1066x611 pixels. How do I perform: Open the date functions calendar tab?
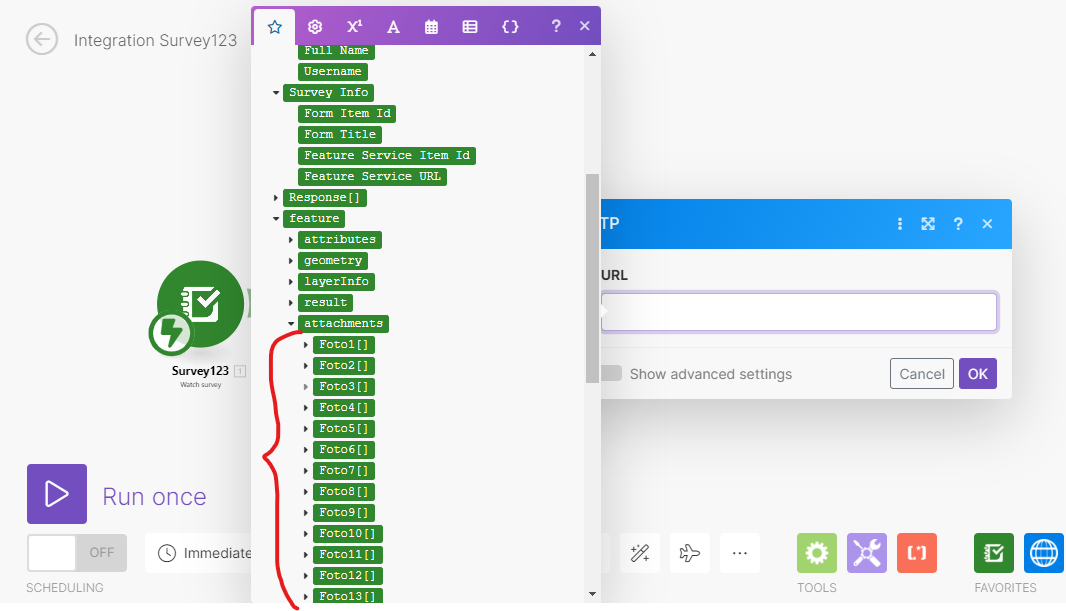coord(431,27)
